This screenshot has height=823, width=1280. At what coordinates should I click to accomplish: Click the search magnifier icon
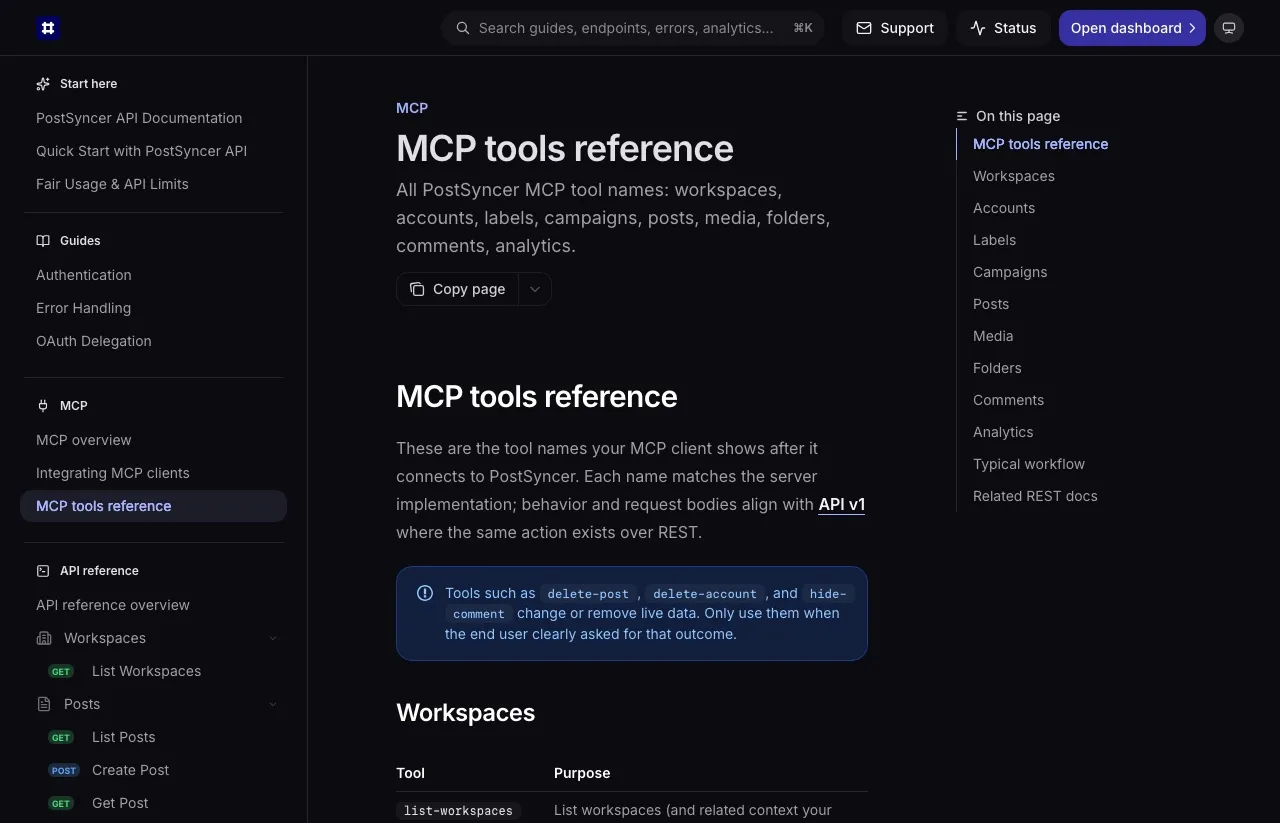pyautogui.click(x=463, y=28)
